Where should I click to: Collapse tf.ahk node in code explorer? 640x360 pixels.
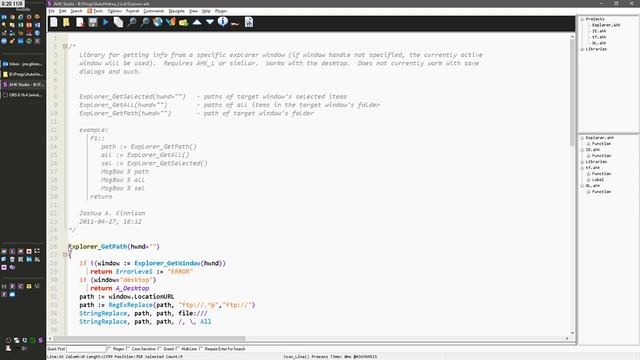tap(582, 168)
